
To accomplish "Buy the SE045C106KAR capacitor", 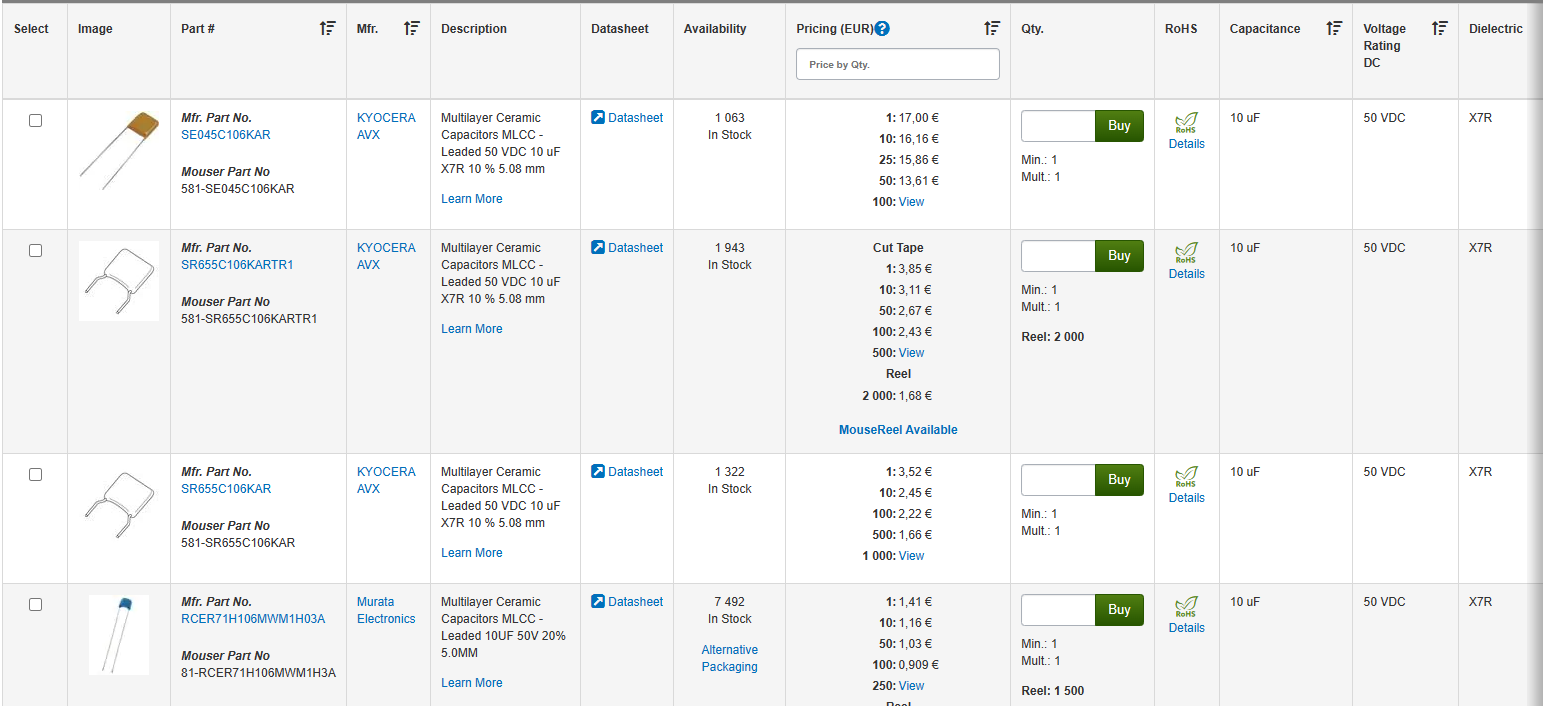I will click(1119, 126).
